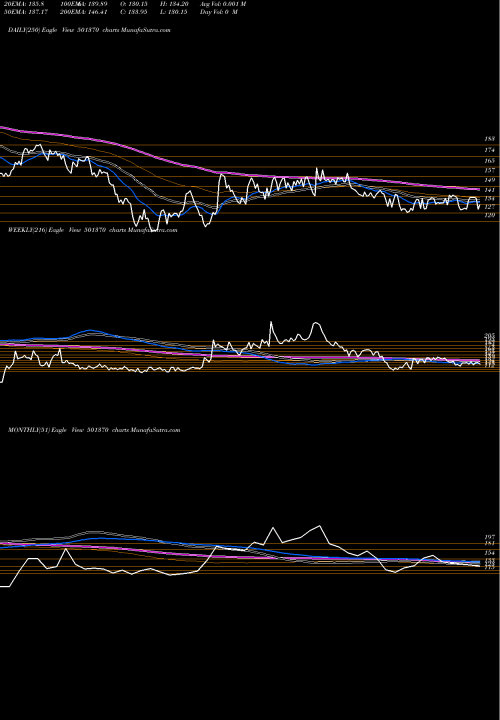Click the 154 price level on monthly axis

[x=489, y=553]
